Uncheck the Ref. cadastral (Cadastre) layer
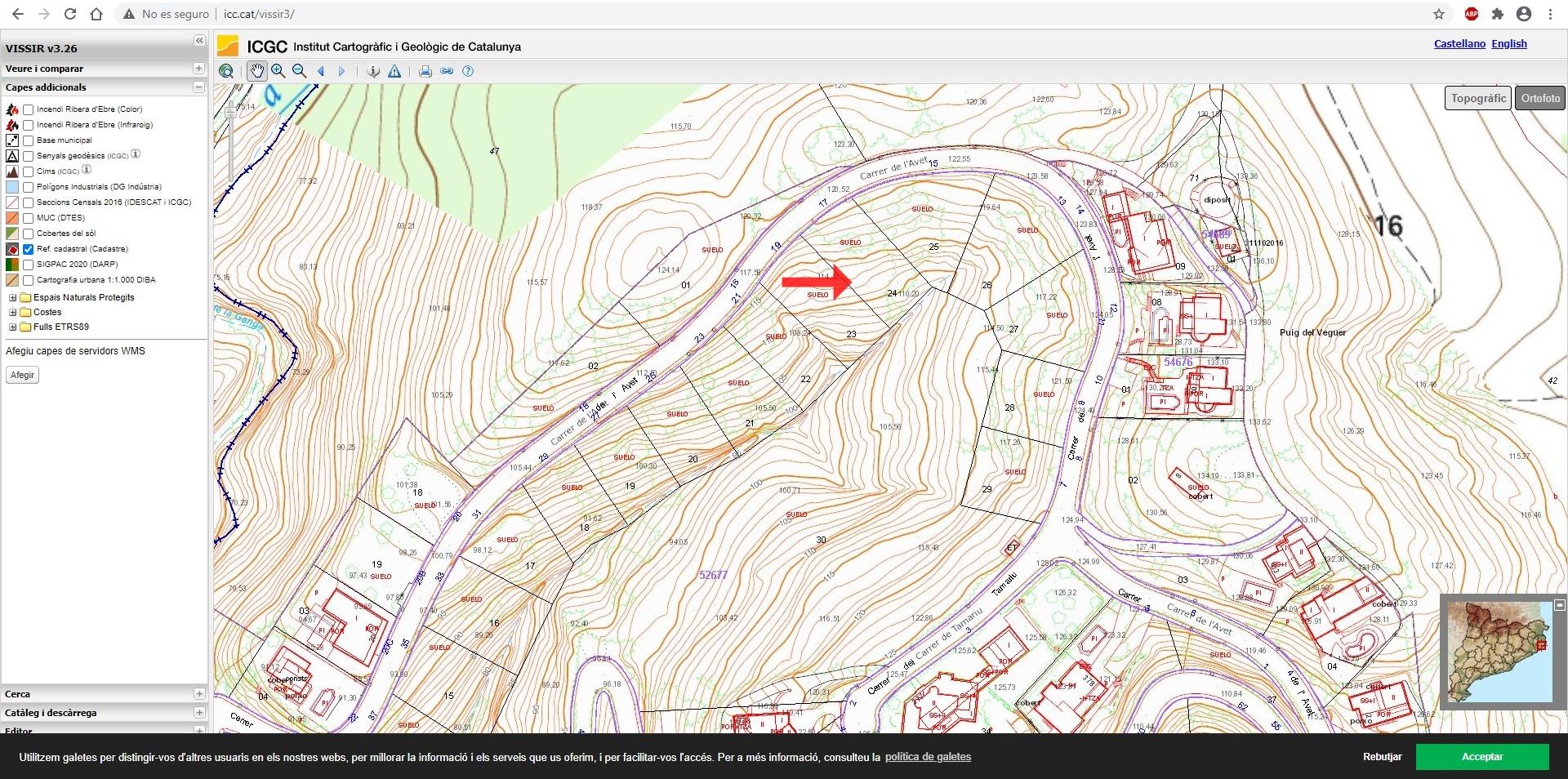The height and width of the screenshot is (779, 1568). [29, 249]
